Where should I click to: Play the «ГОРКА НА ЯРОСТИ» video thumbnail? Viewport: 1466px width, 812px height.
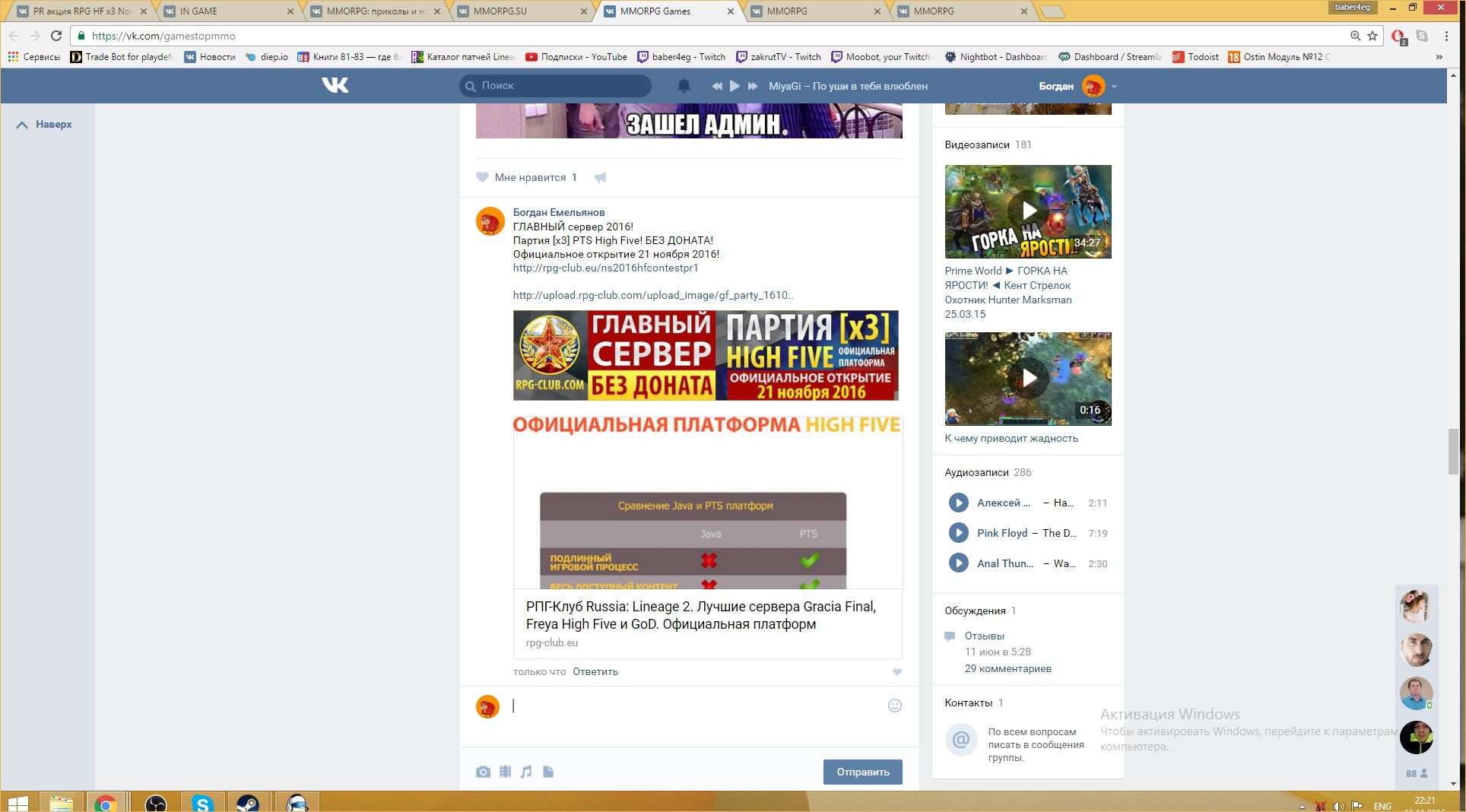point(1028,211)
